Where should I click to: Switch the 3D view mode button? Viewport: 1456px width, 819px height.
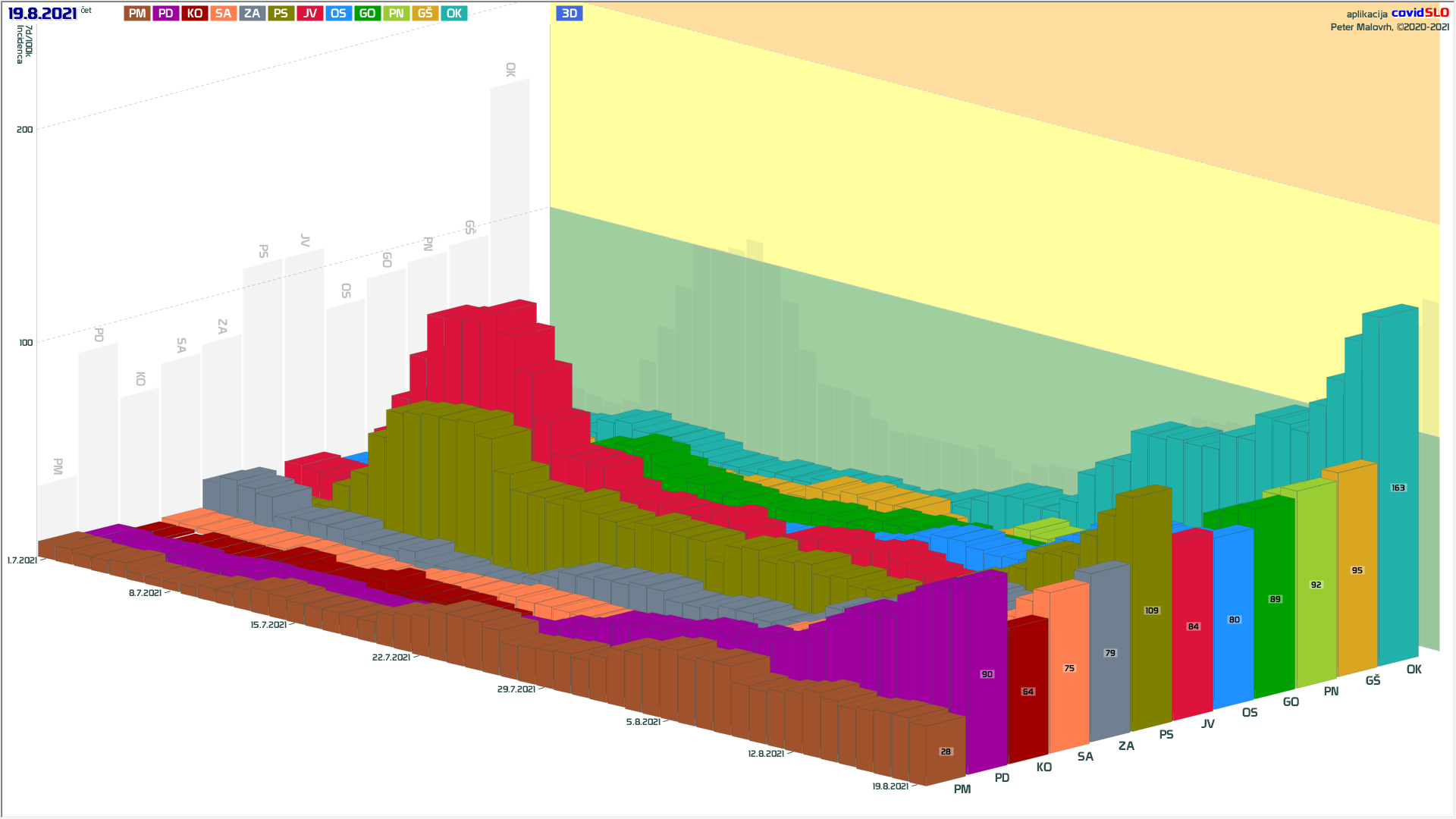tap(570, 14)
